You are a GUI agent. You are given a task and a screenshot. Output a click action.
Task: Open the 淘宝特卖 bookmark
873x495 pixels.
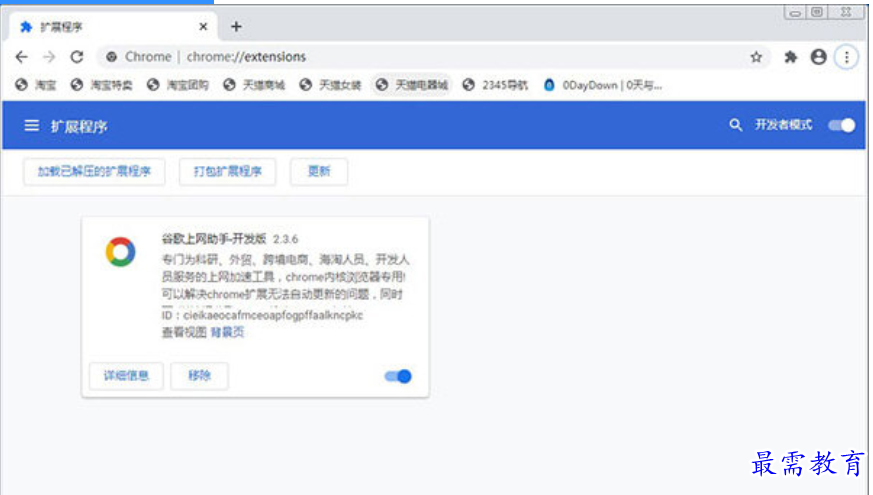[x=101, y=85]
